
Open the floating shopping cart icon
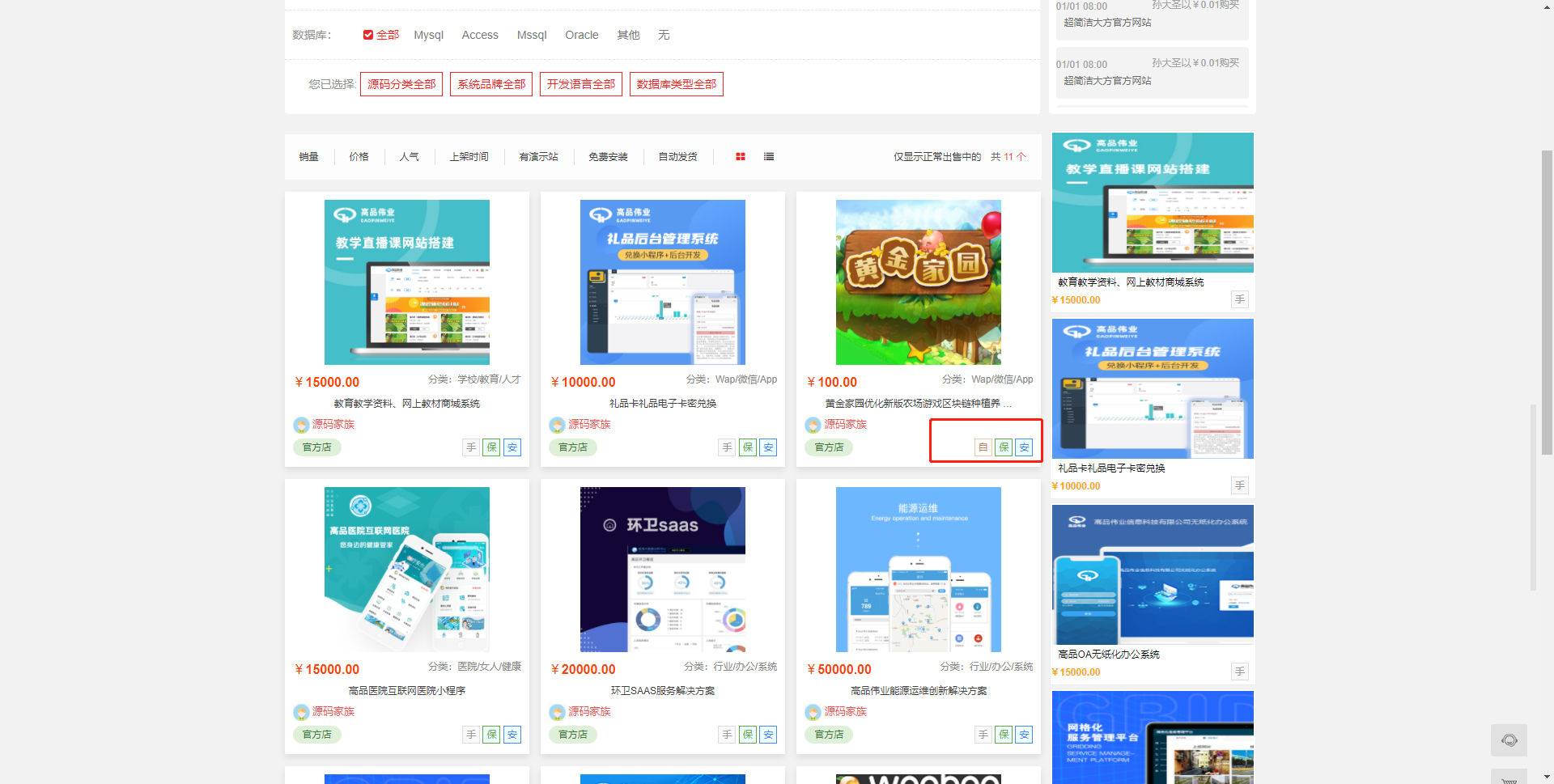1509,778
